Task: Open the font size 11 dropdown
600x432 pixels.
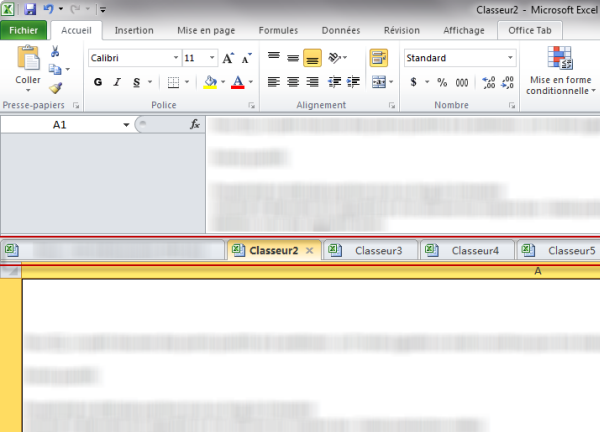Action: [212, 58]
